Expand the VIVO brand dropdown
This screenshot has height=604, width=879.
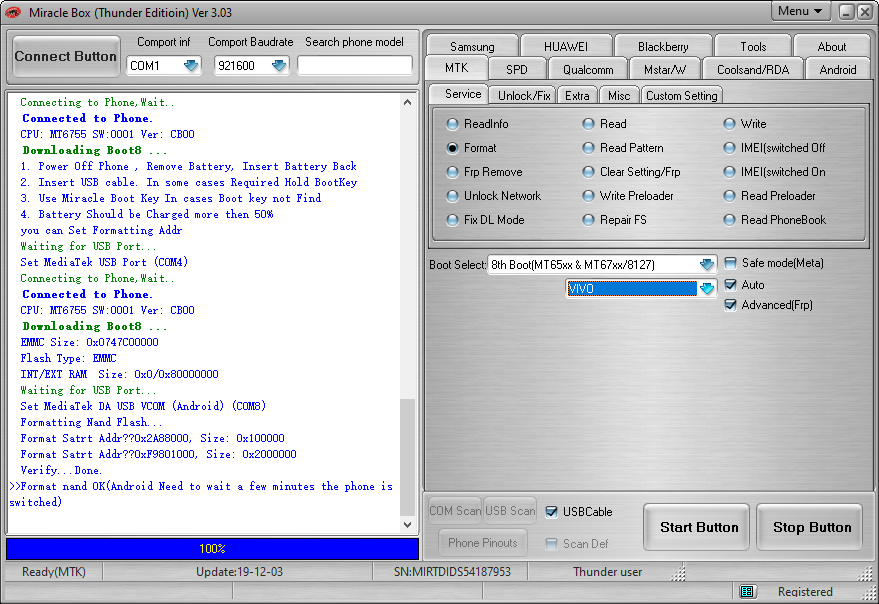[707, 288]
